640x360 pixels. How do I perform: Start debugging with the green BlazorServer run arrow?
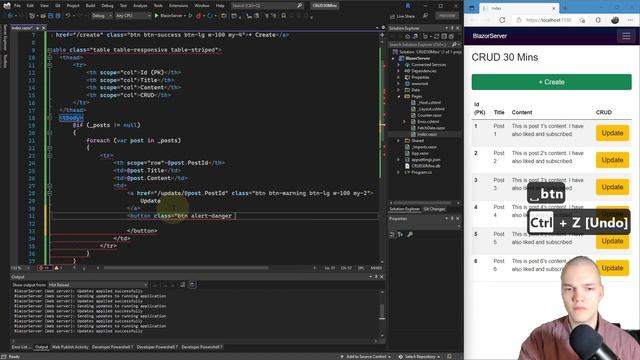tap(156, 16)
